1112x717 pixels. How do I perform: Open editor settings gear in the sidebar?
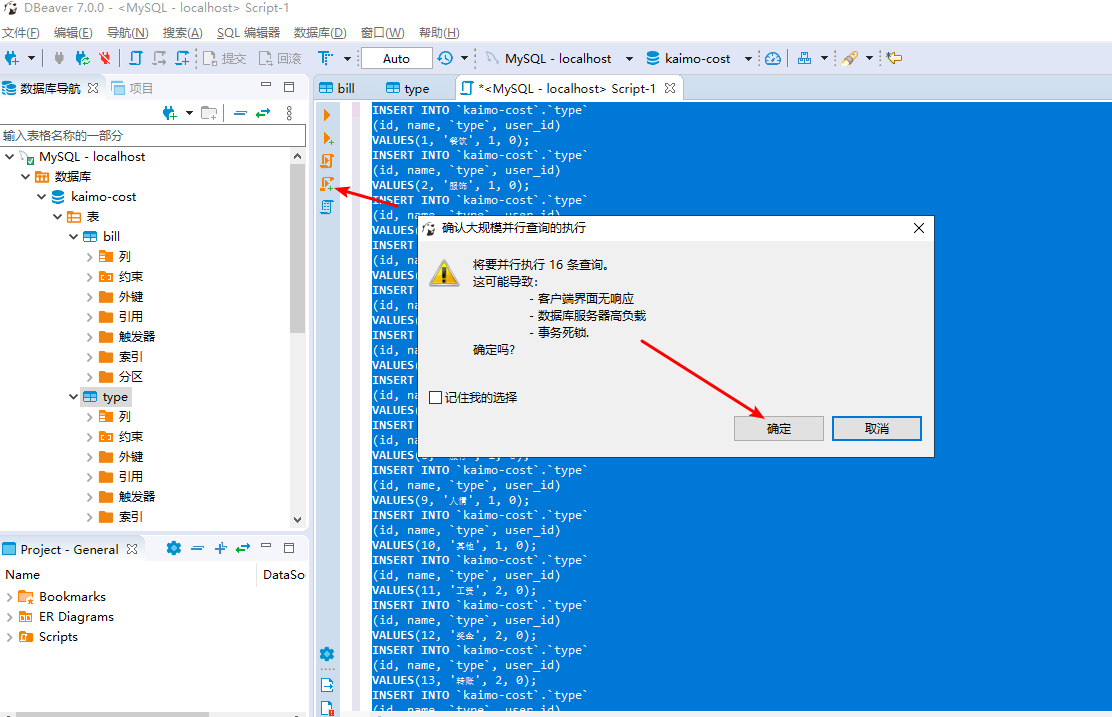327,654
